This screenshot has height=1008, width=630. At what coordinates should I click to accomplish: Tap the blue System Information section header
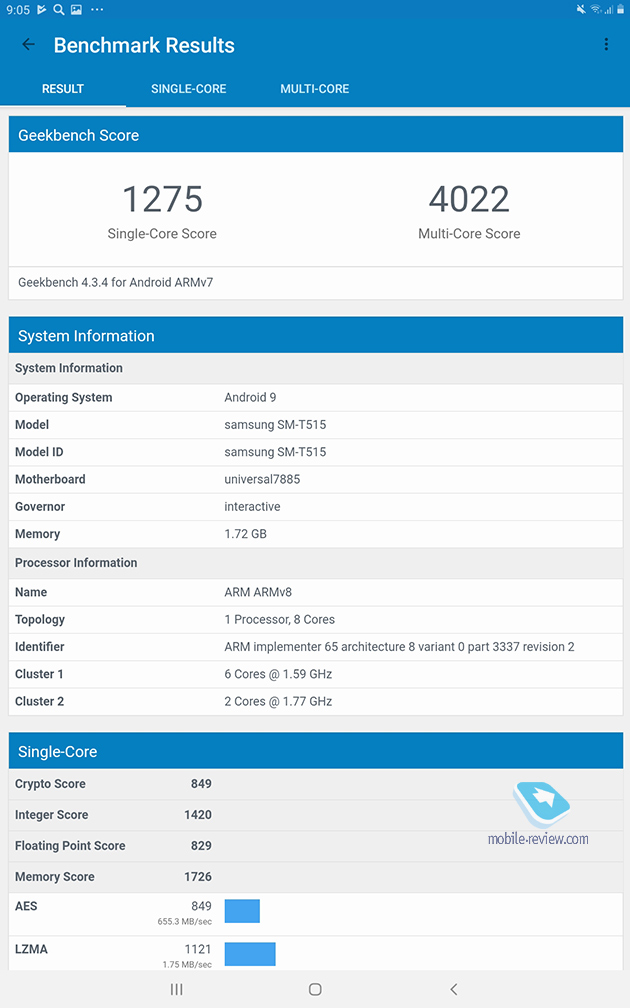point(316,335)
